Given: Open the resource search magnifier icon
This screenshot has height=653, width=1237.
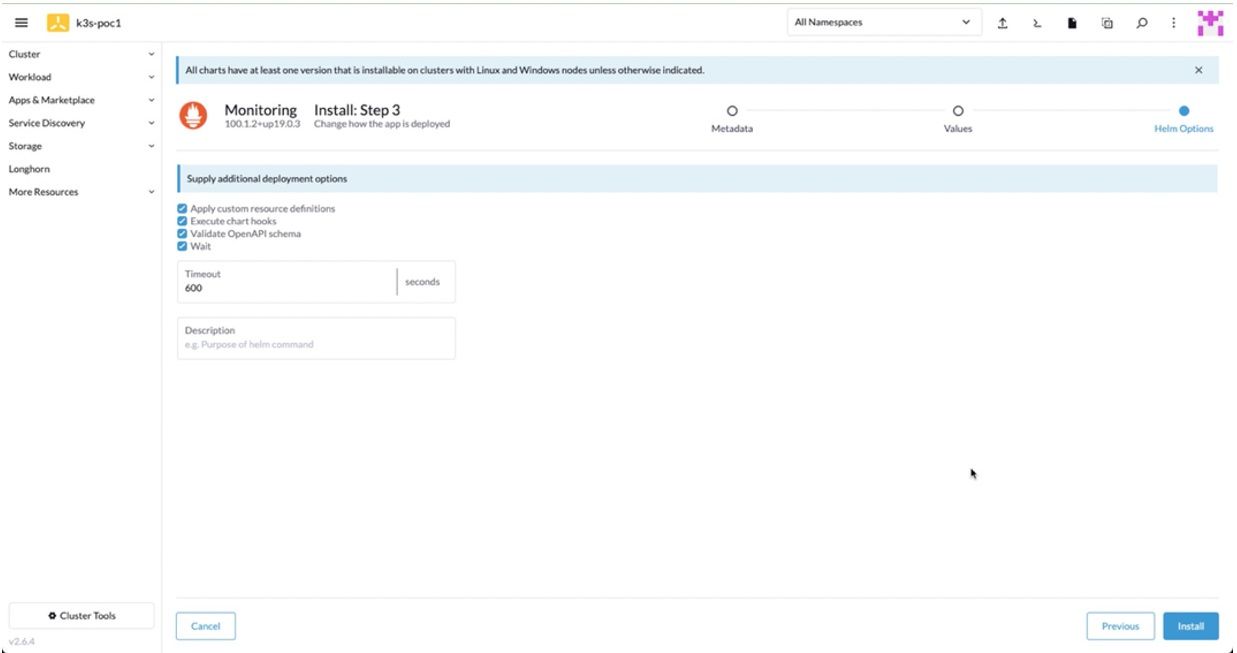Looking at the screenshot, I should click(x=1142, y=23).
